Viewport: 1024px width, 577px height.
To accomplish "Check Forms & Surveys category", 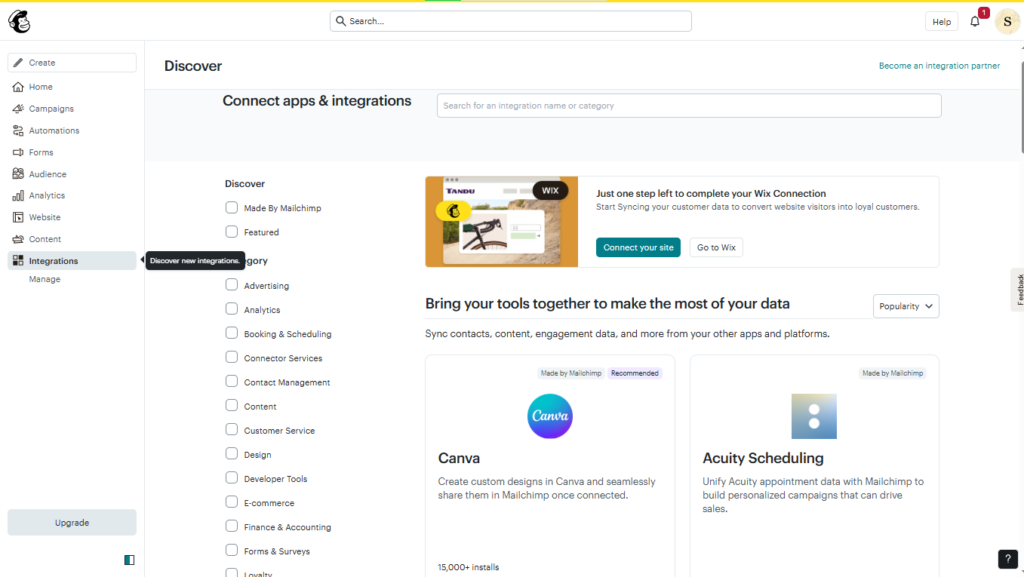I will click(x=232, y=551).
